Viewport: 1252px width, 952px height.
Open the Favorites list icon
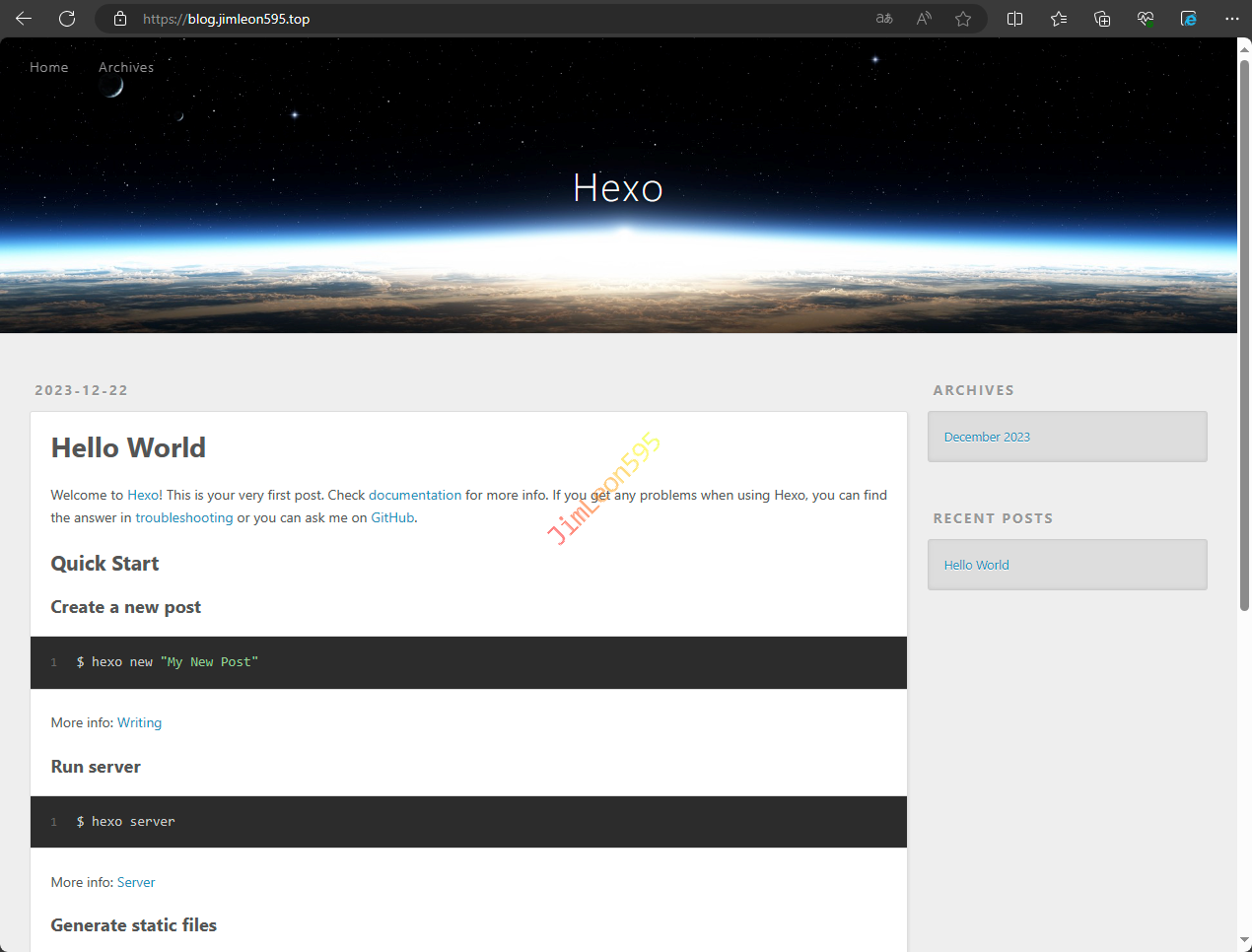[1059, 19]
